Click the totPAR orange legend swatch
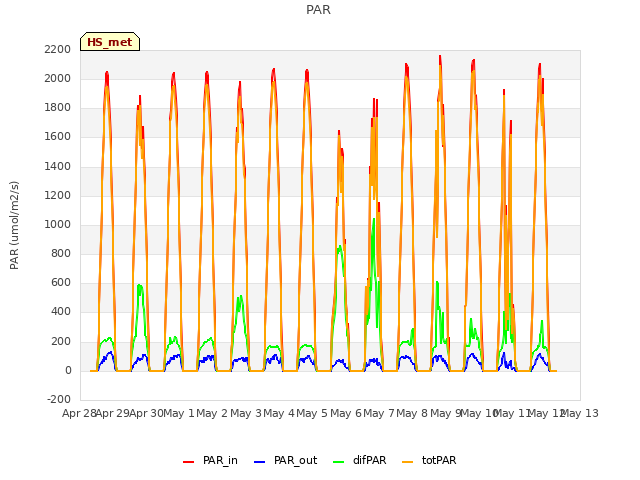The height and width of the screenshot is (480, 640). [x=407, y=462]
